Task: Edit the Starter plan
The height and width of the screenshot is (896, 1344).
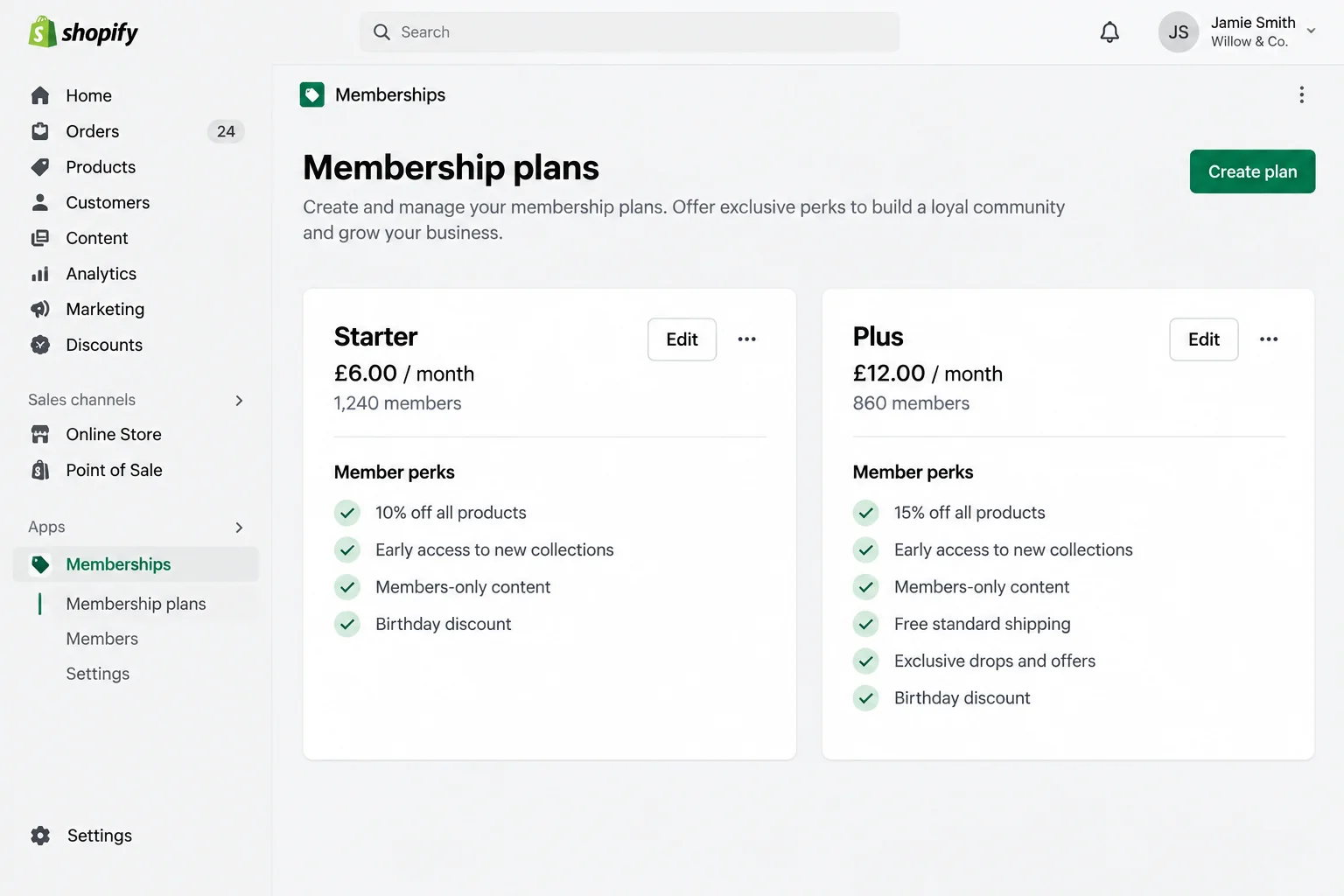Action: (682, 339)
